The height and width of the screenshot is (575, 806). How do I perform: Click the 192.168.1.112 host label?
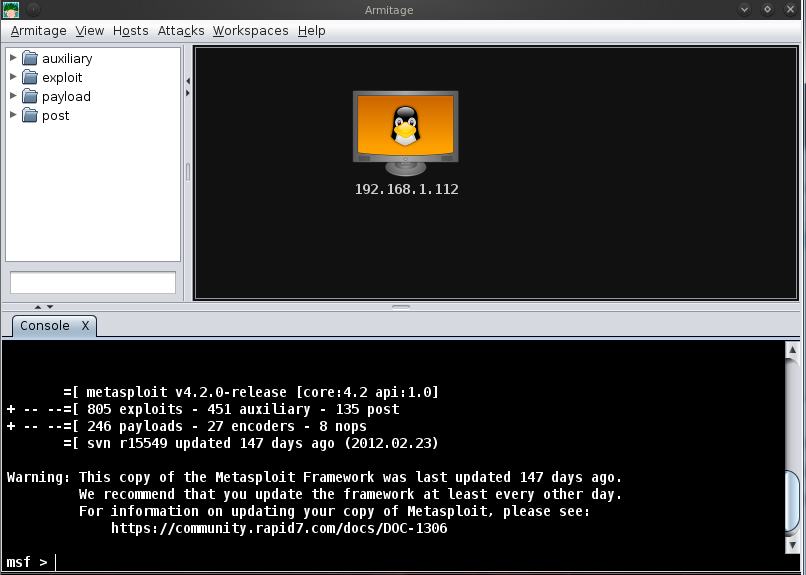(407, 189)
